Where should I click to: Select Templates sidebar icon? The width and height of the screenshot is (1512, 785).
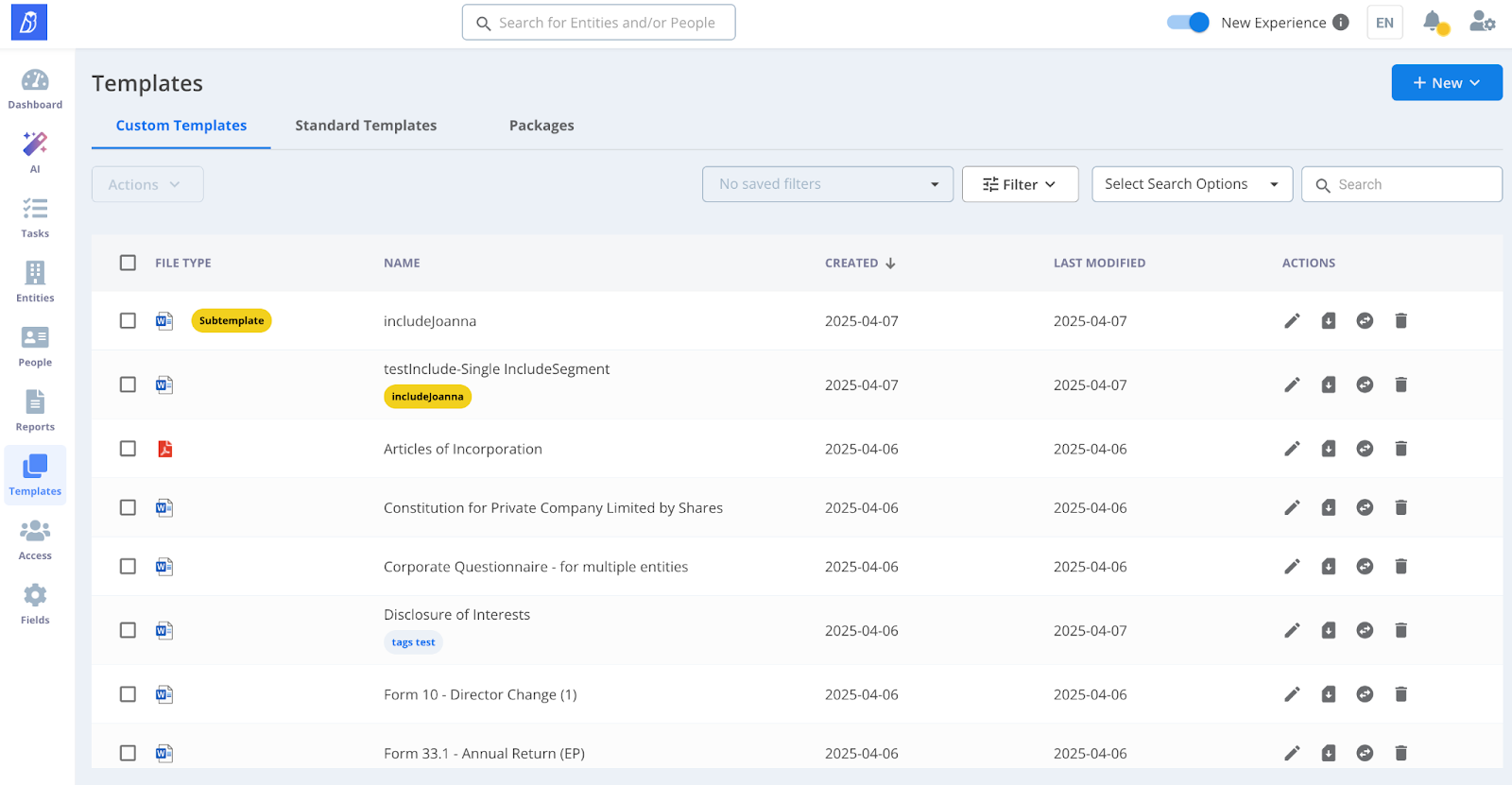(35, 475)
